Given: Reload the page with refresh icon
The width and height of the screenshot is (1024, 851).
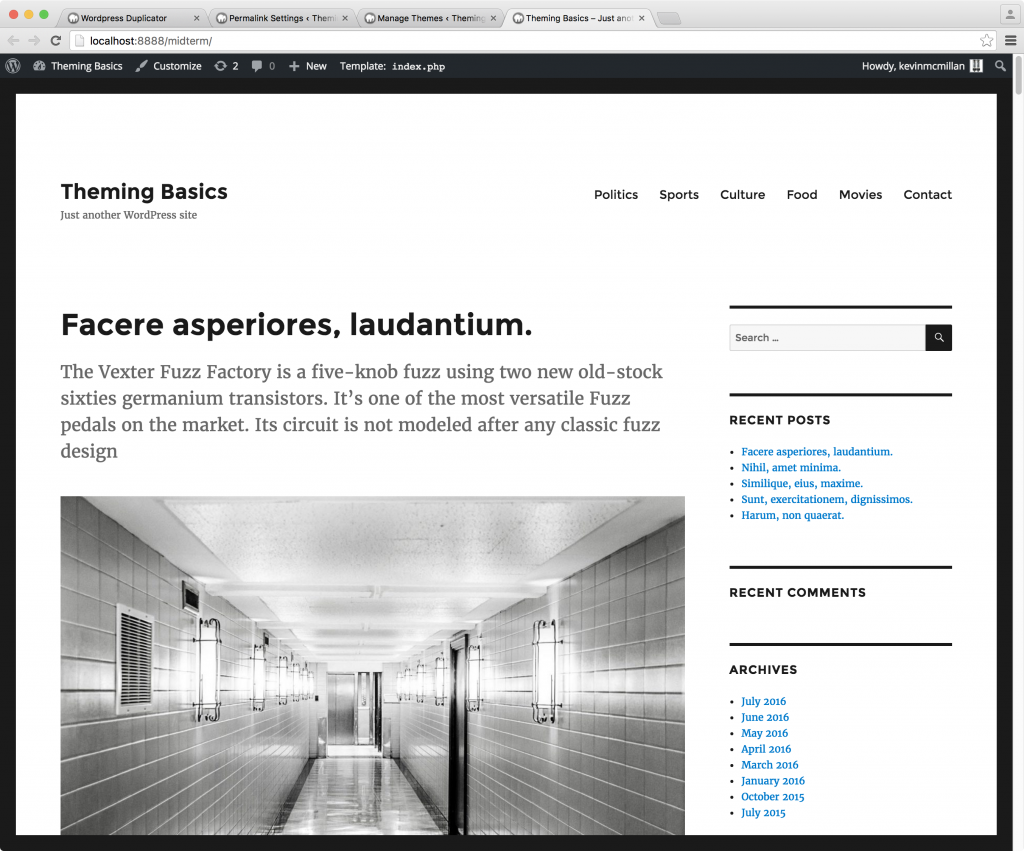Looking at the screenshot, I should pos(56,40).
